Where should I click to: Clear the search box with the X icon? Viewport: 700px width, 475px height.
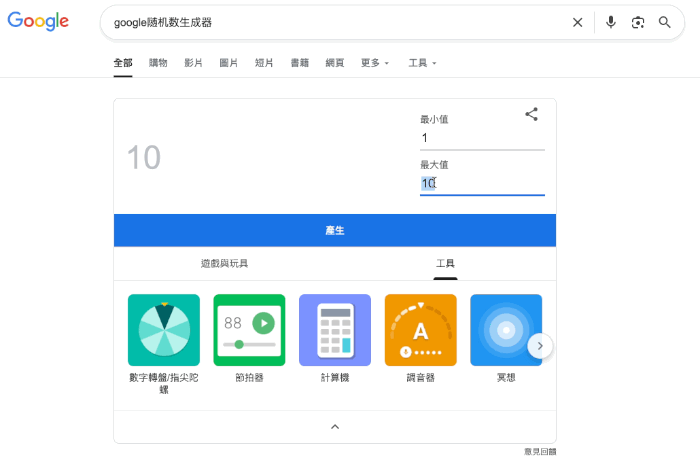point(577,22)
